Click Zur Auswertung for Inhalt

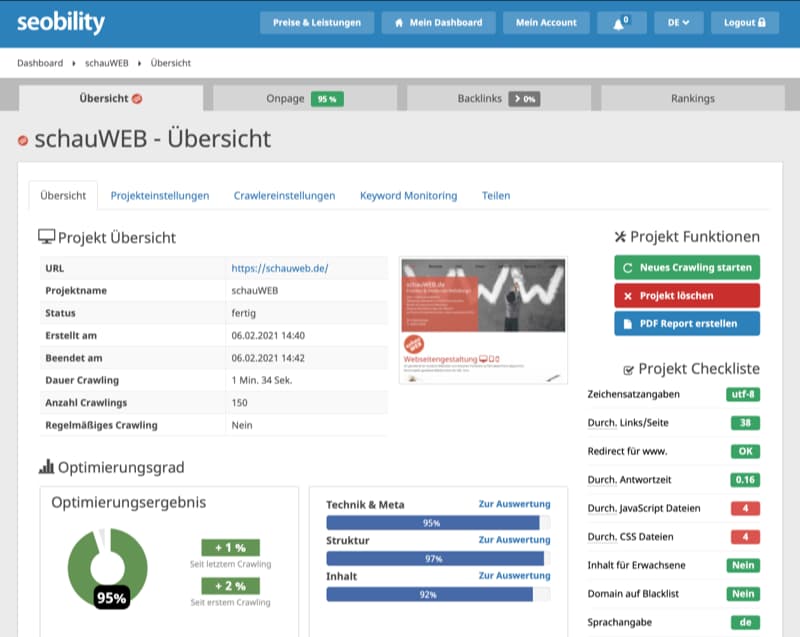click(514, 575)
